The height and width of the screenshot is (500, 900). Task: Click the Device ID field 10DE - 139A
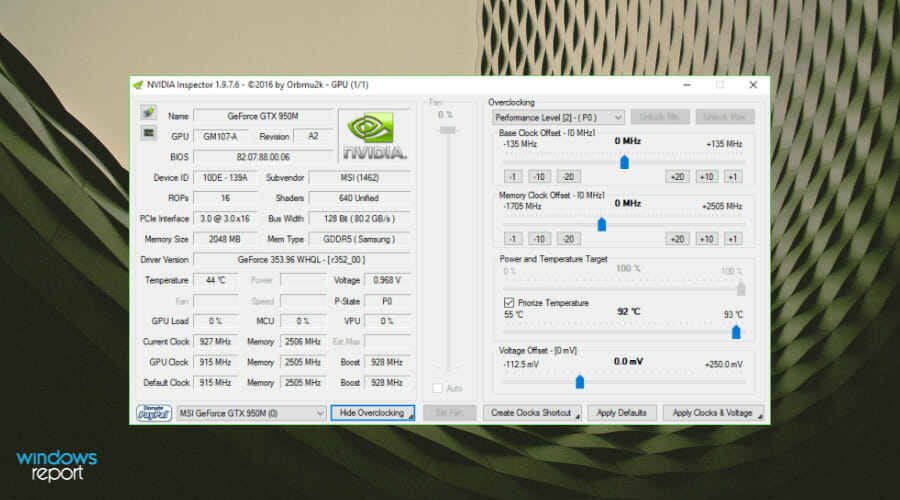tap(225, 177)
